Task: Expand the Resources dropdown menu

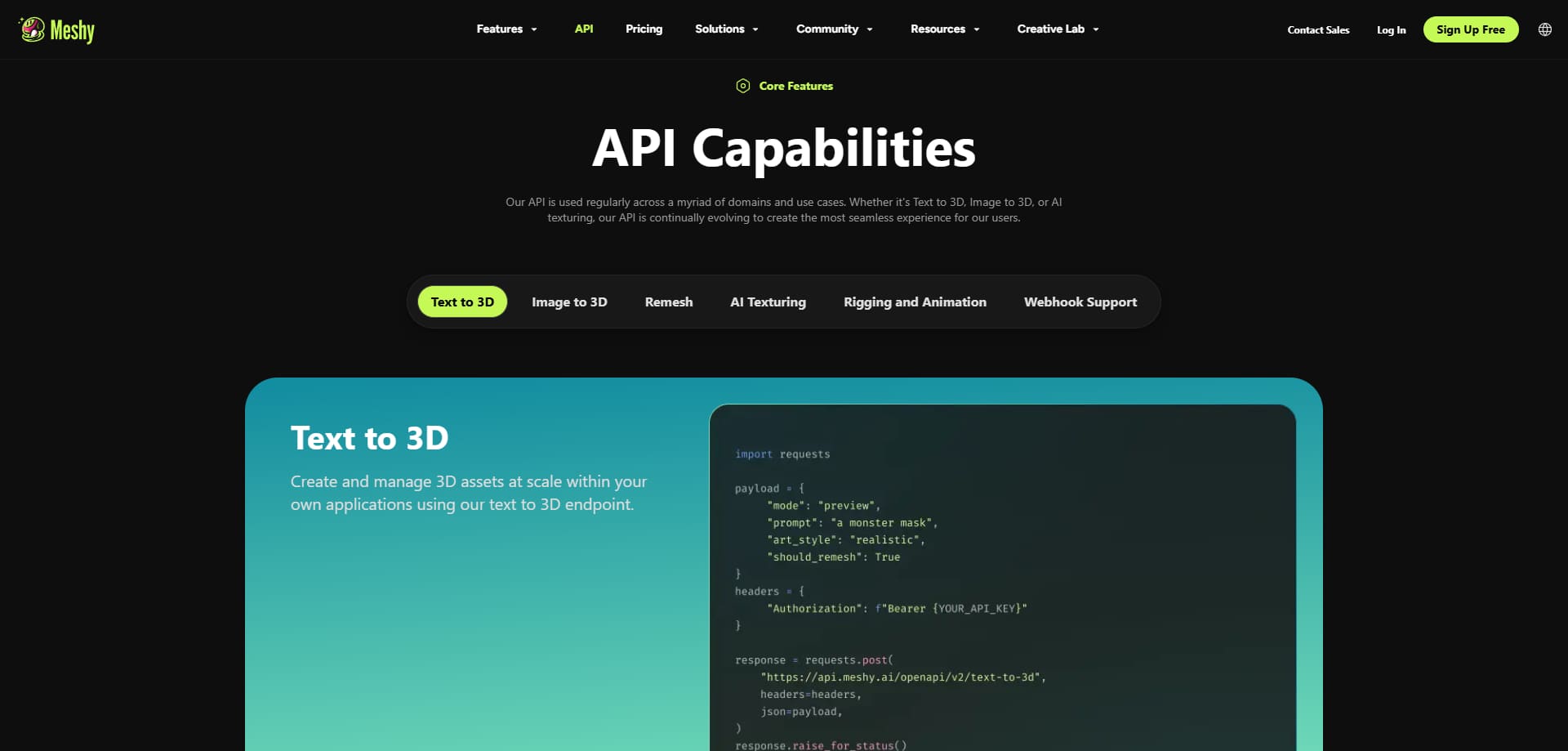Action: coord(946,29)
